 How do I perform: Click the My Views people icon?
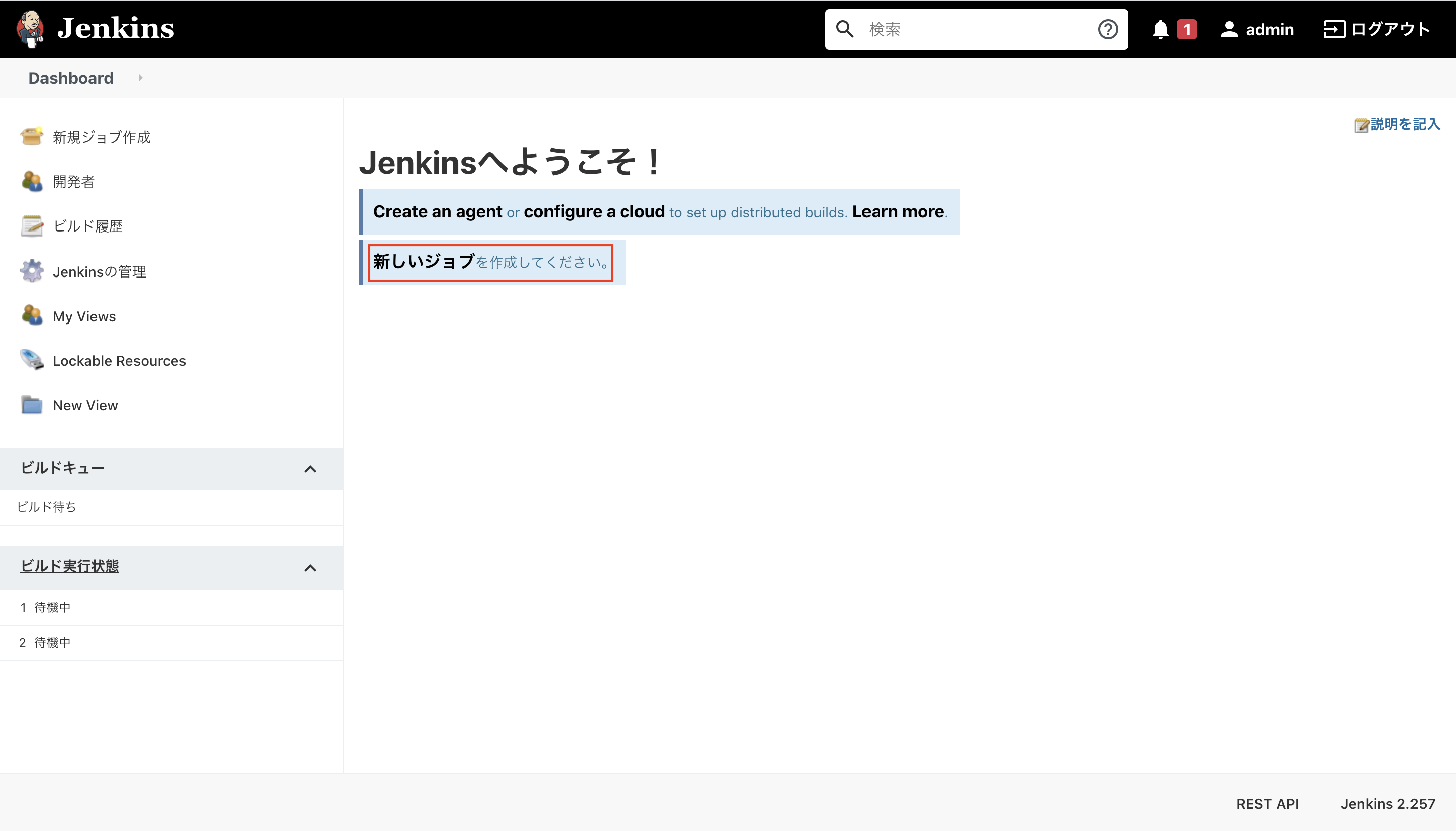[32, 315]
